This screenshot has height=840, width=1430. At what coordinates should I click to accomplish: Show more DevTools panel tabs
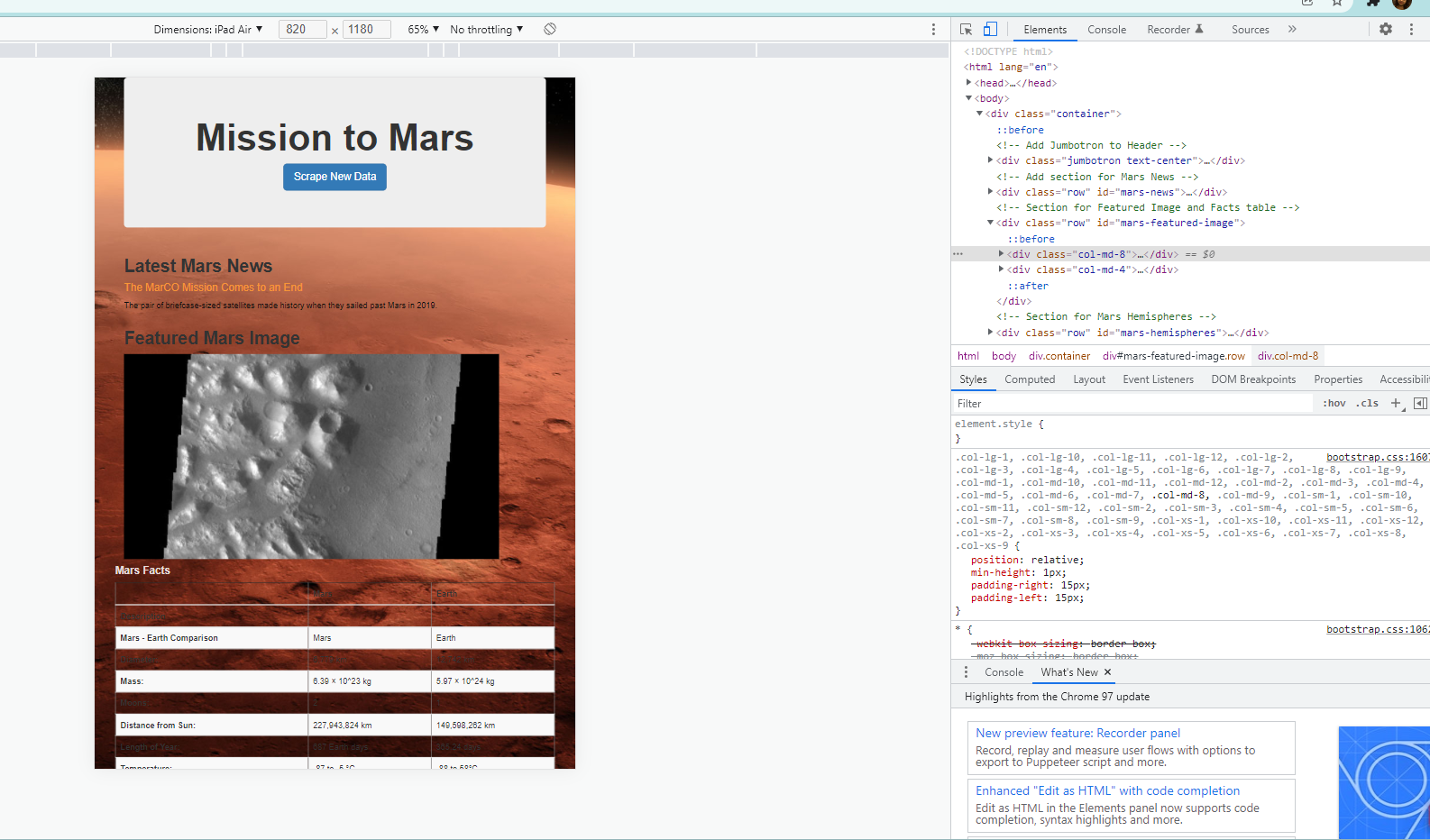pos(1292,29)
